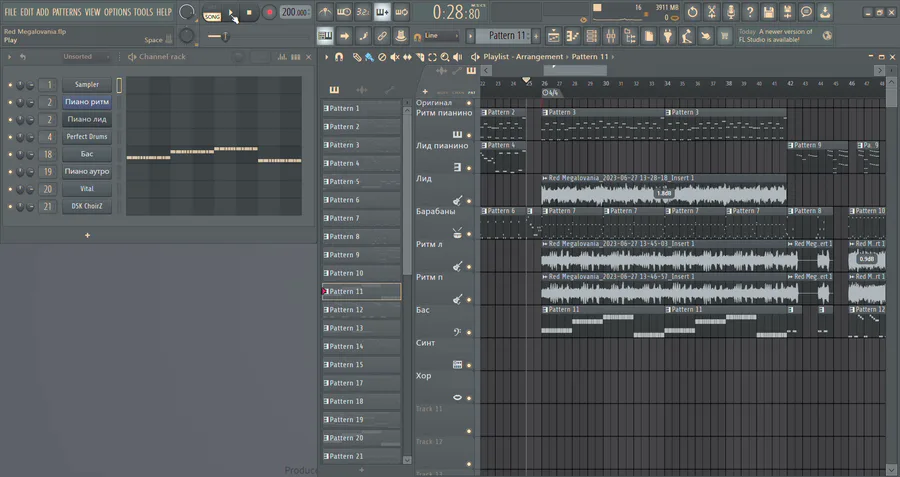Viewport: 900px width, 477px height.
Task: Mute the Барабаны playlist track
Action: coord(469,234)
